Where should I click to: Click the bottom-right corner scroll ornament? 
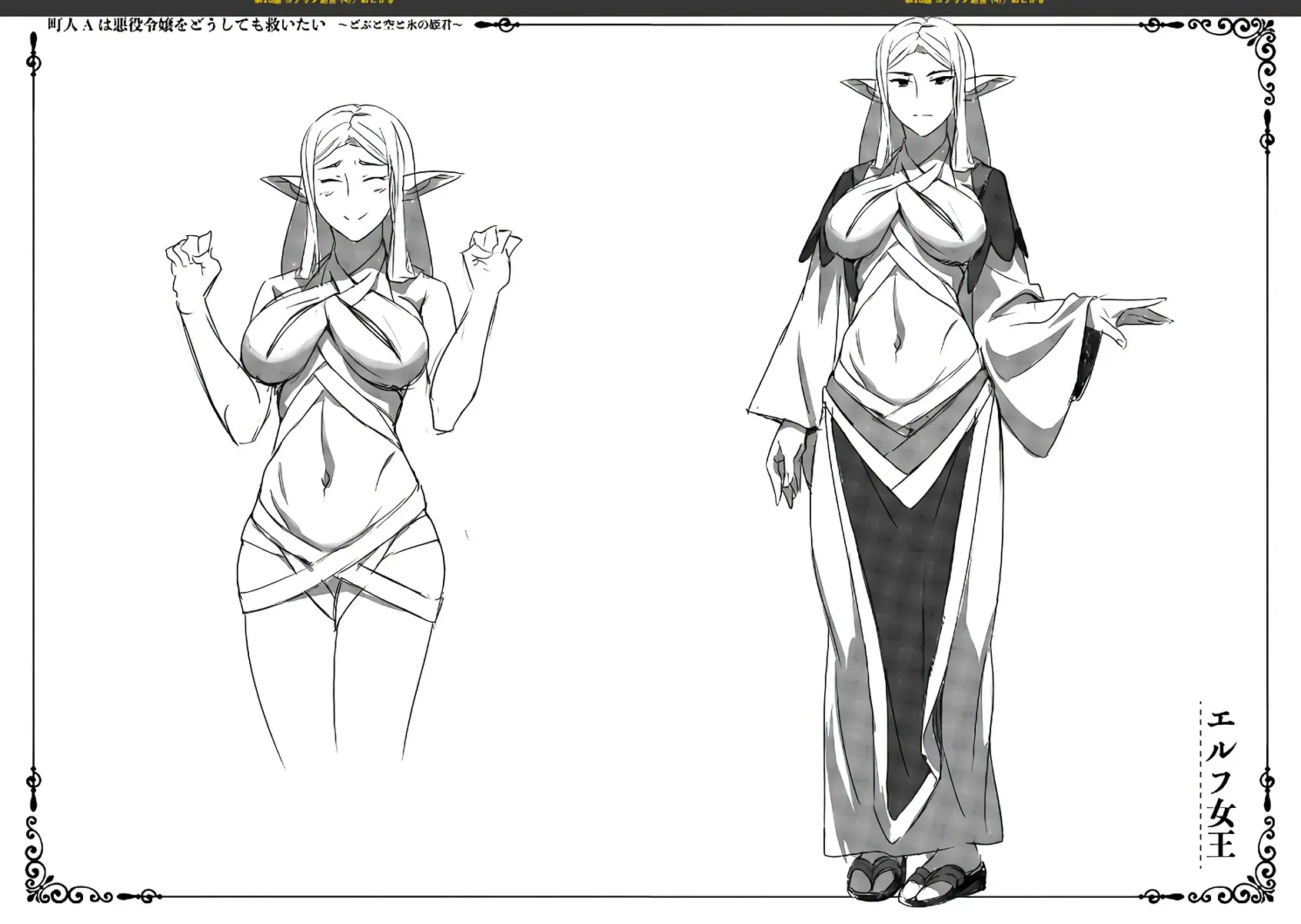1236,864
